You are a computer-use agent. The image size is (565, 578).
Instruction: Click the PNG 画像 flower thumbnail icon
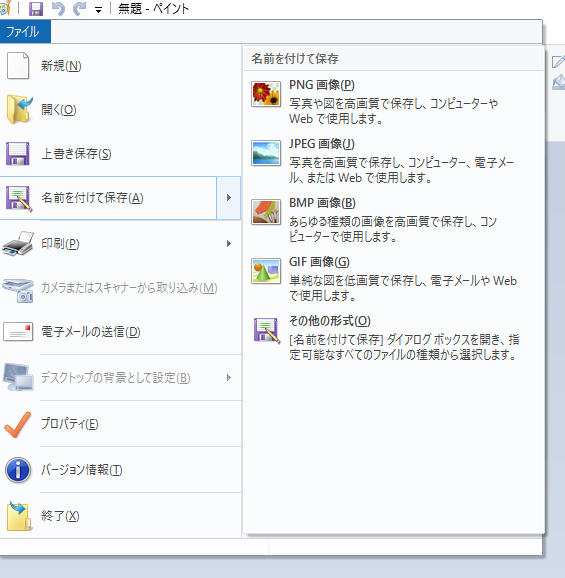coord(266,94)
